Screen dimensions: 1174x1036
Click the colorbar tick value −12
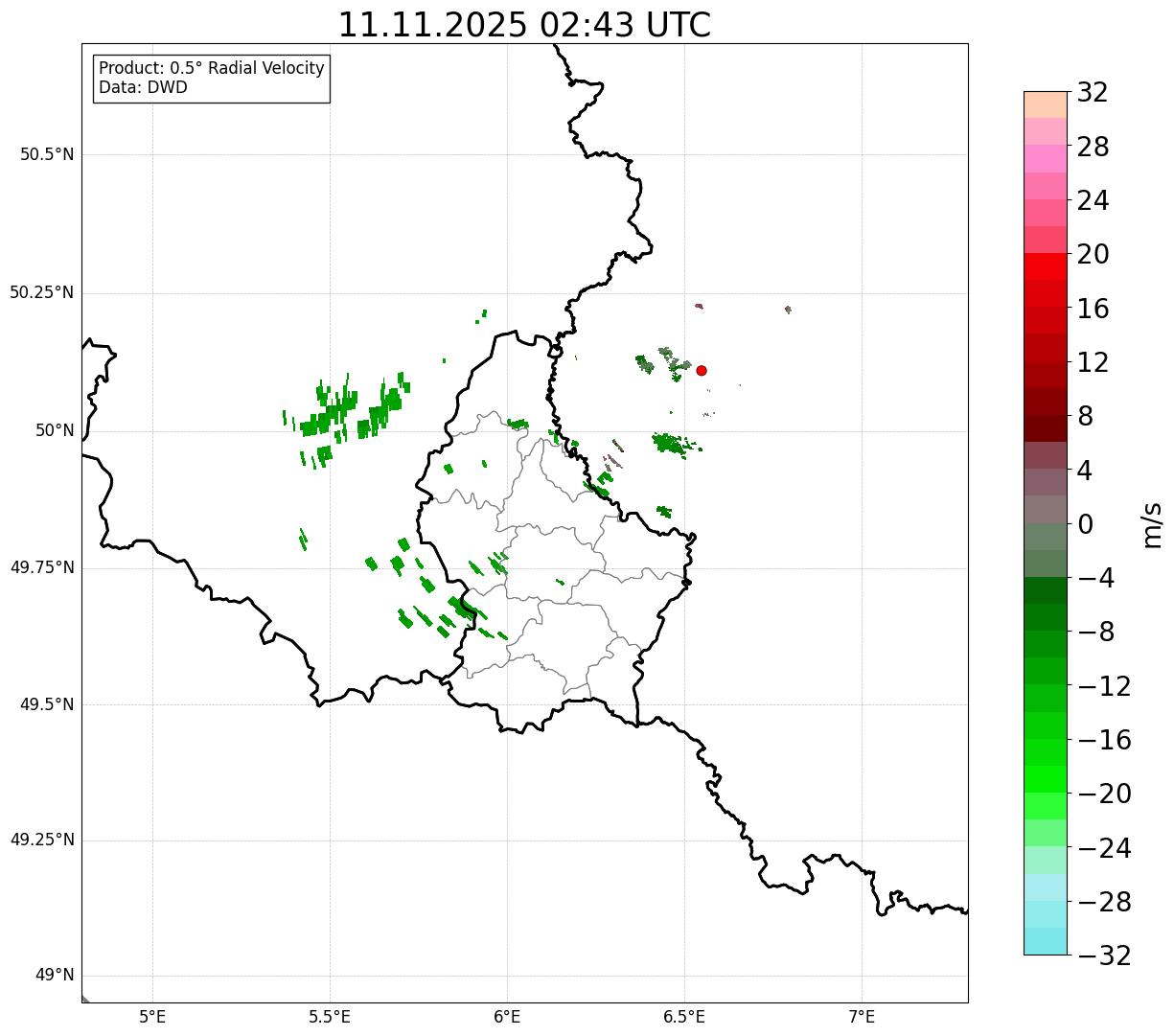(x=1104, y=686)
